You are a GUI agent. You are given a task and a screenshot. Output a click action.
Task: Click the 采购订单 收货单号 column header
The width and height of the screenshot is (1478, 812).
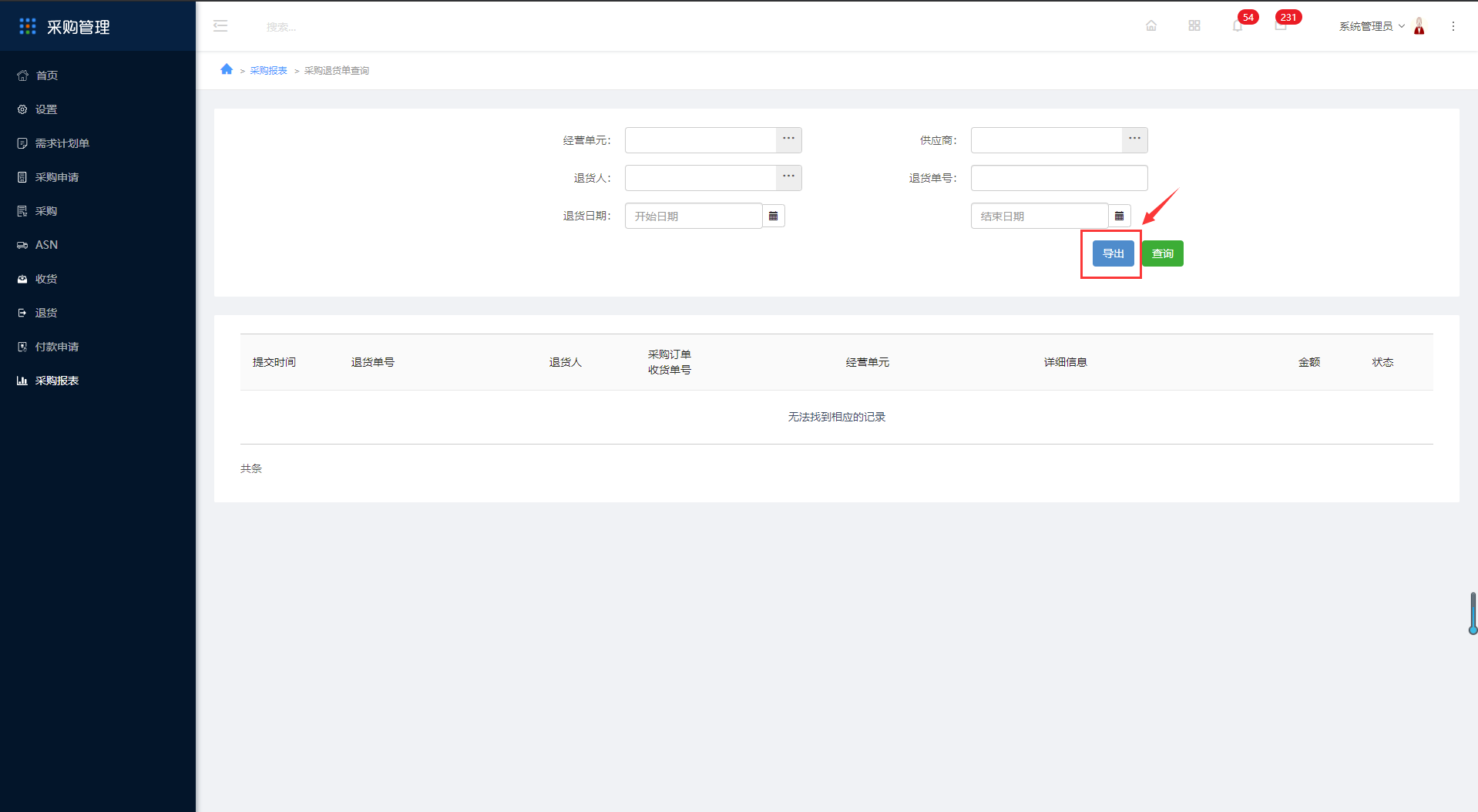pos(670,362)
